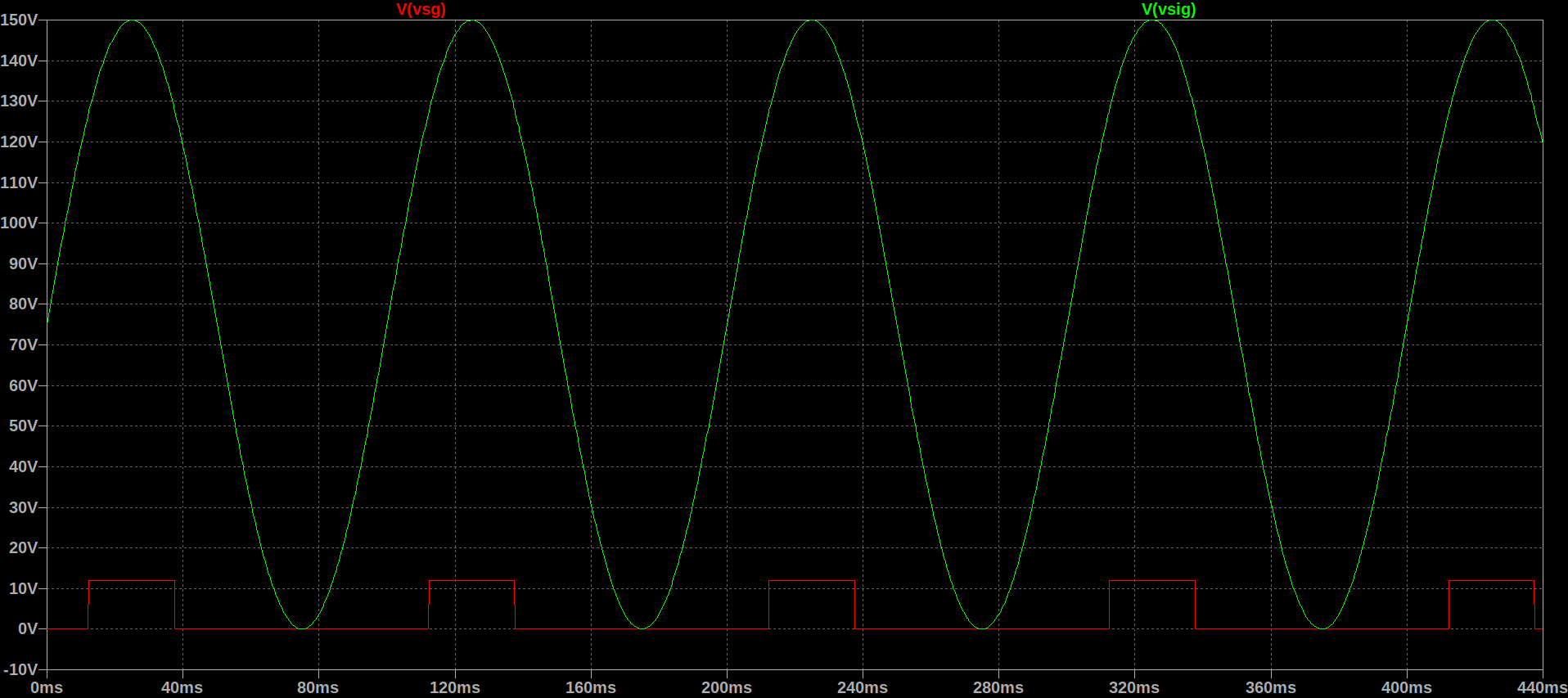Click the 0ms time axis label
Screen dimensions: 1568x698
(x=47, y=687)
